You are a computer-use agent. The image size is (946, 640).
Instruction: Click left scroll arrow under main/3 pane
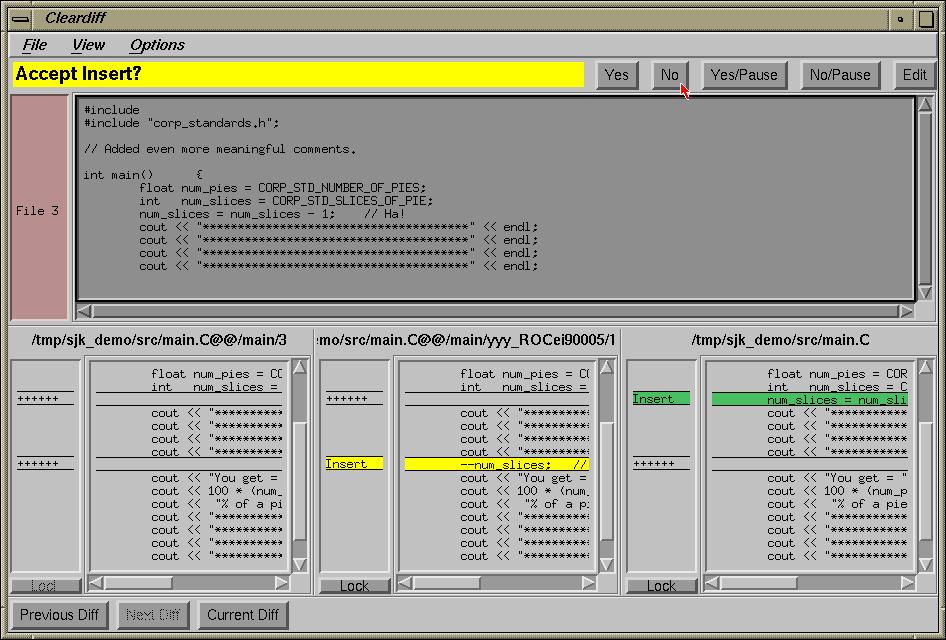pyautogui.click(x=96, y=582)
